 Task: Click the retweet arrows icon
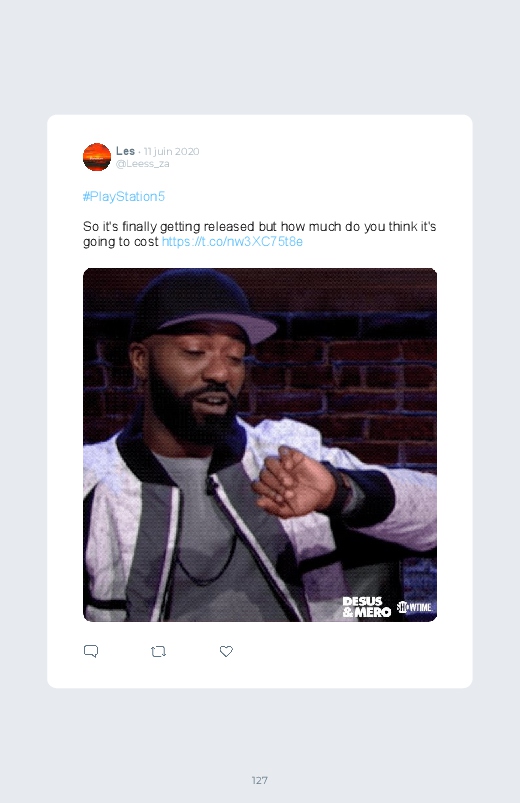pos(158,651)
